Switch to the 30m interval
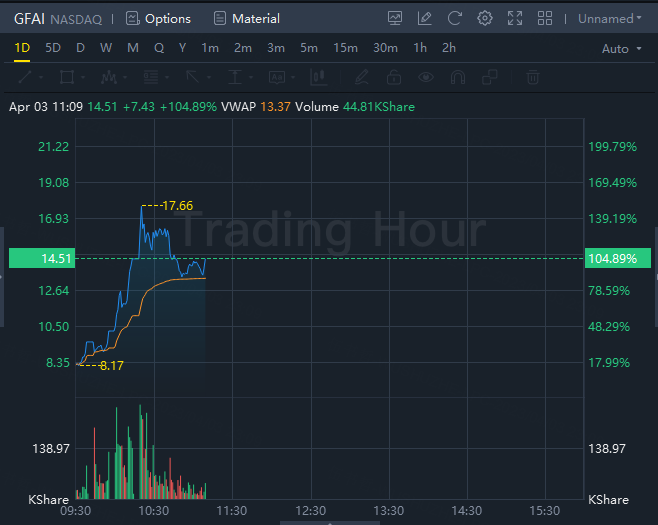Screen dimensions: 658x525 coord(385,48)
